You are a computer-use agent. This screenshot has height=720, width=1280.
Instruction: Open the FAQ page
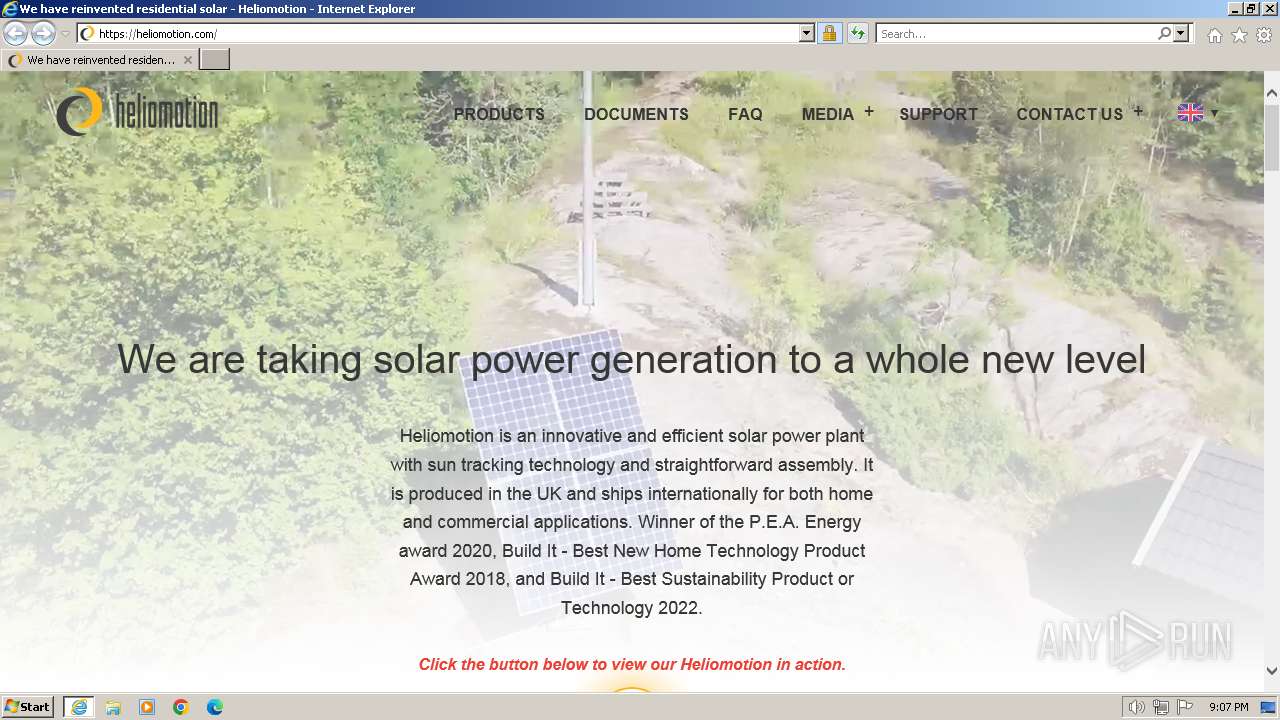[745, 114]
